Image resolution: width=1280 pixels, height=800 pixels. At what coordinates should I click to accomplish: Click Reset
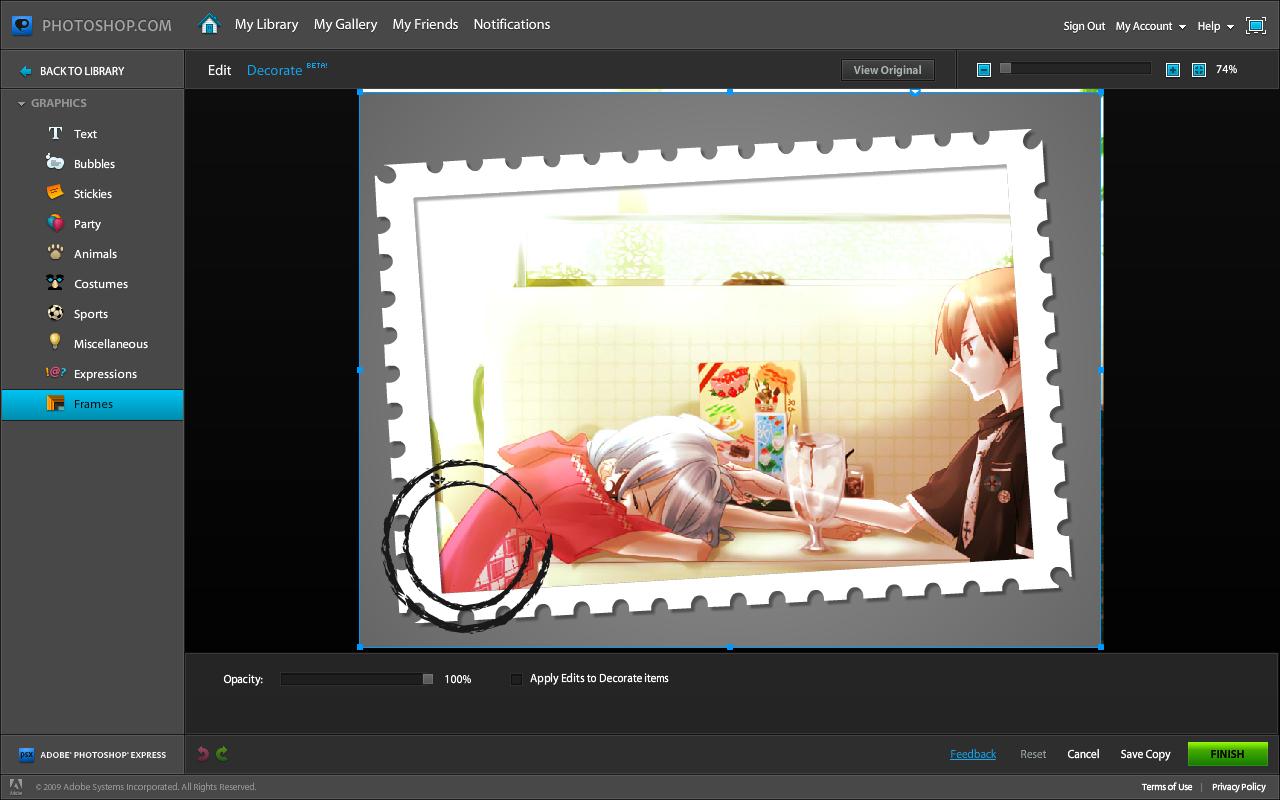[x=1033, y=754]
